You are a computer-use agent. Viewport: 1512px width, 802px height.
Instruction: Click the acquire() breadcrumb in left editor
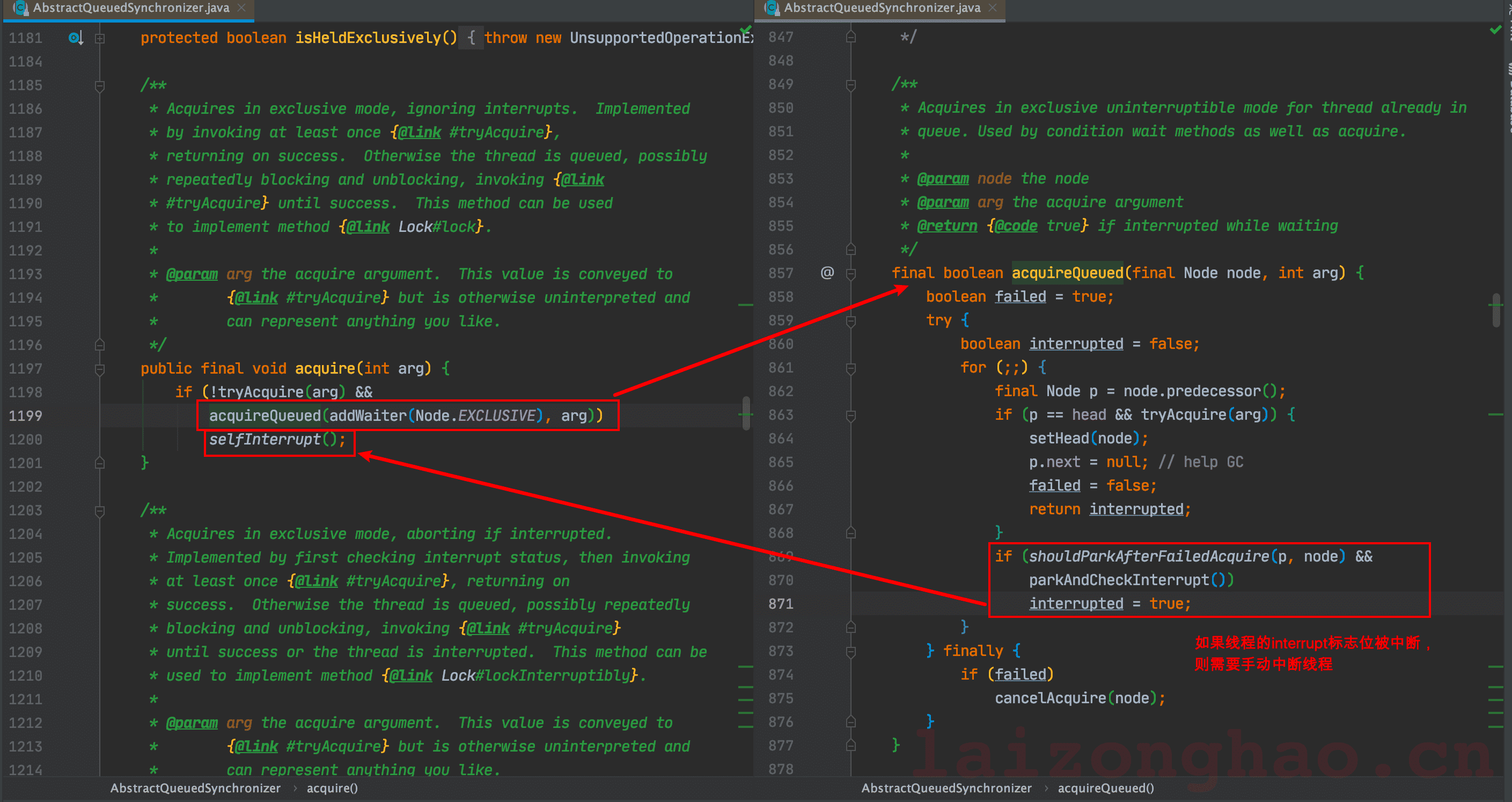pos(332,788)
